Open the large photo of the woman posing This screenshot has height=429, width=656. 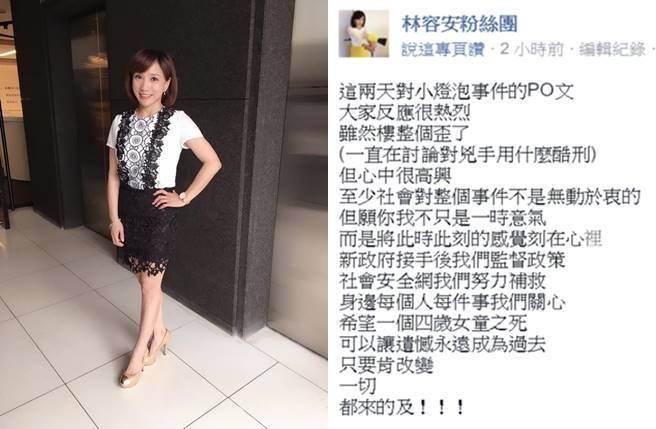point(164,214)
